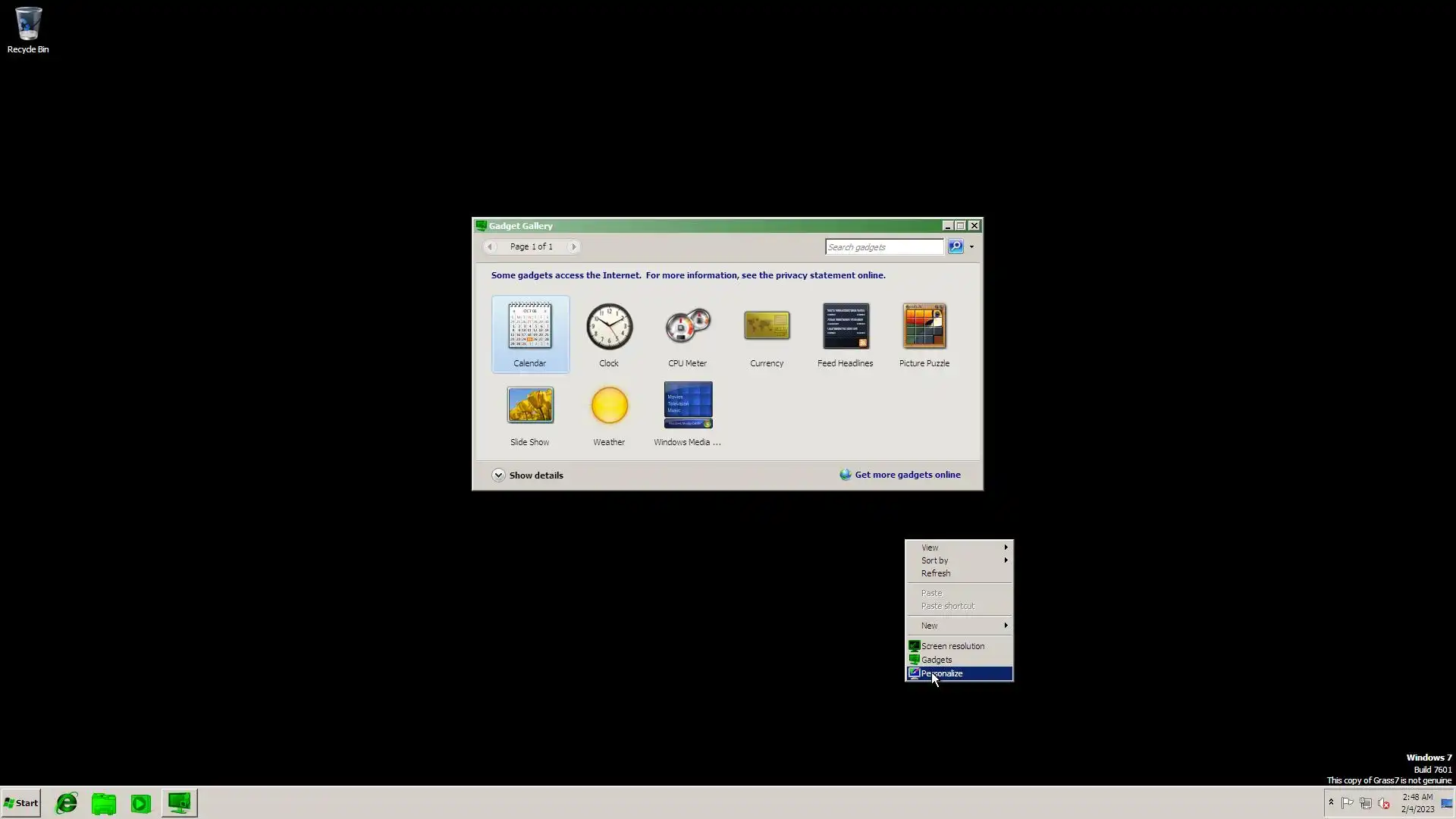
Task: Select the Slide Show gadget
Action: pyautogui.click(x=530, y=406)
